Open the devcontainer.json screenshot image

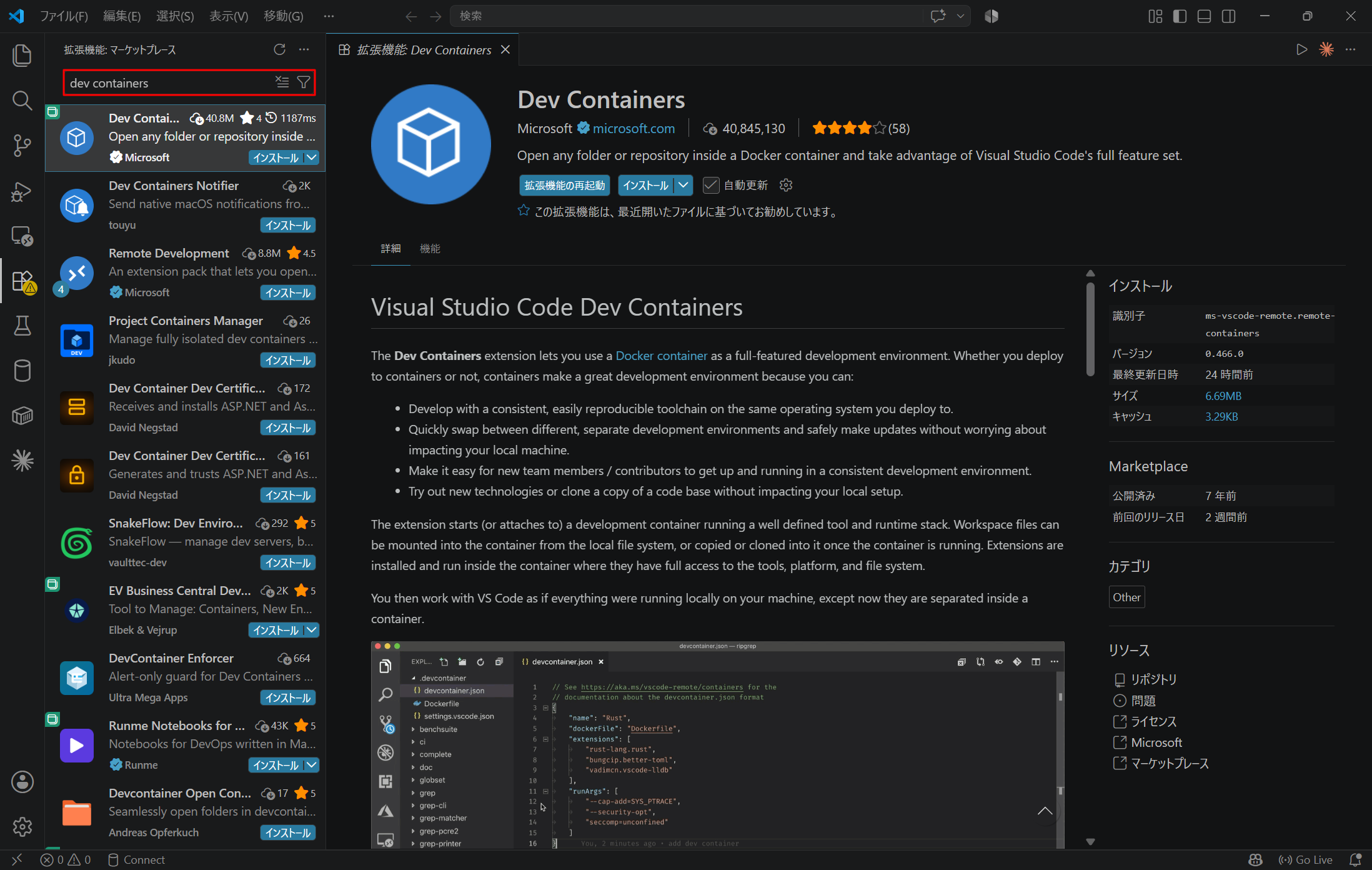pos(717,744)
